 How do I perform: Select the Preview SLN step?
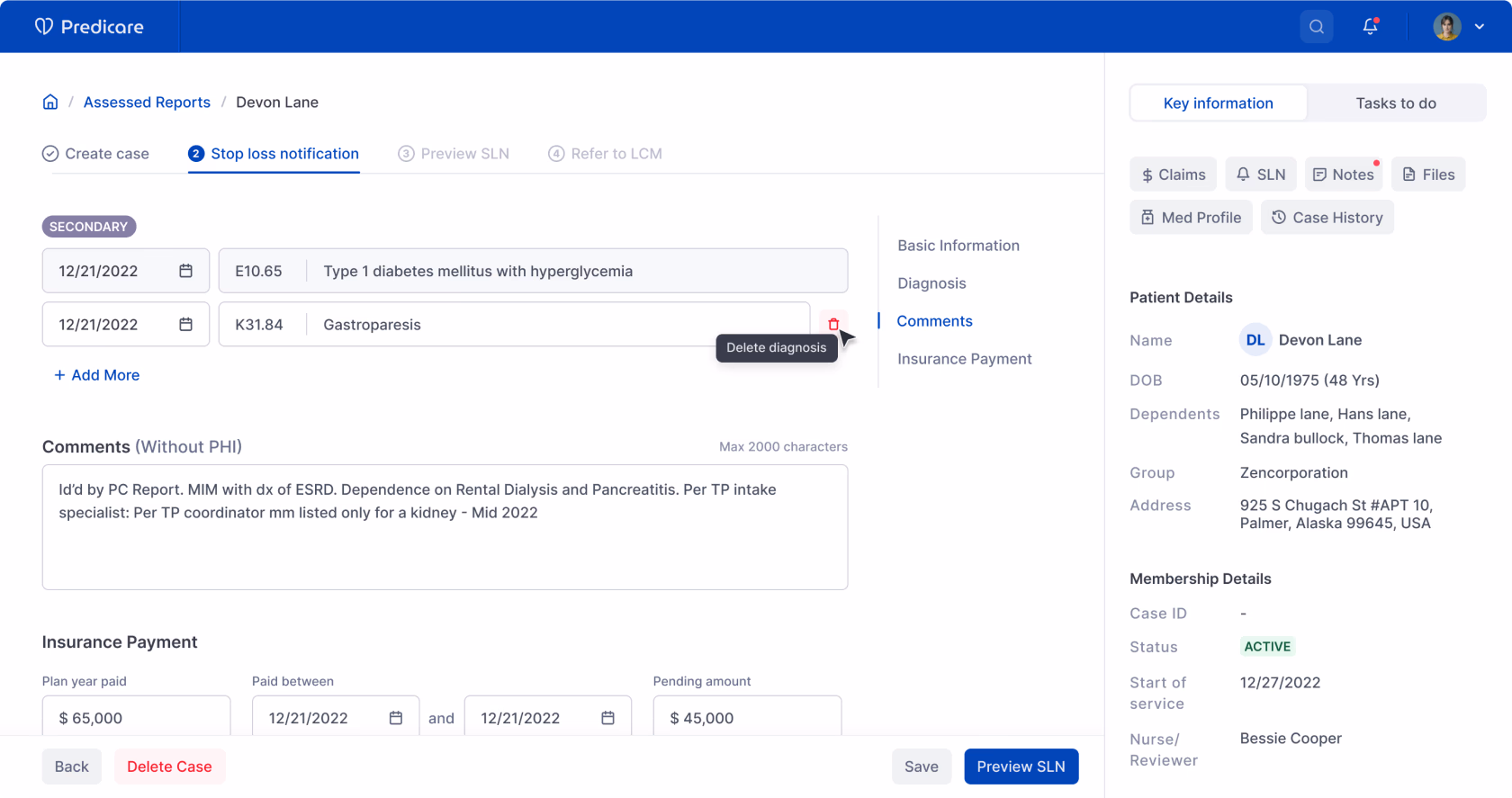[x=454, y=154]
